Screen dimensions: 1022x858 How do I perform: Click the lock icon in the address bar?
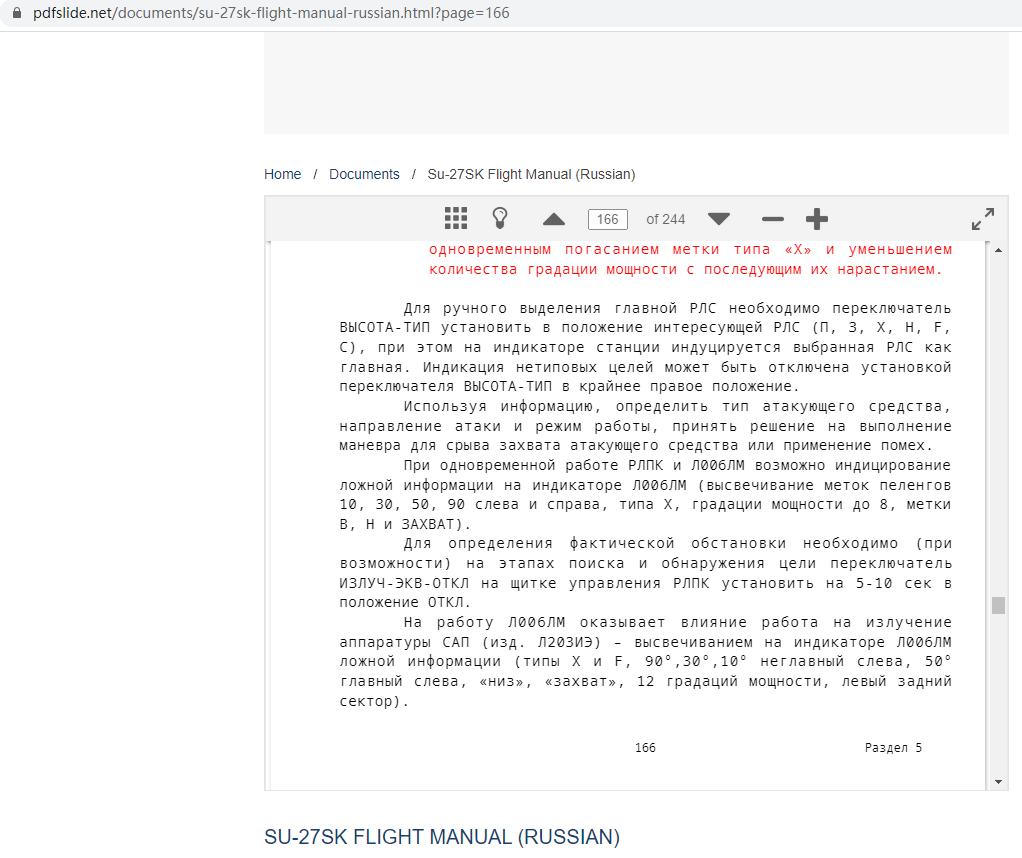(17, 13)
